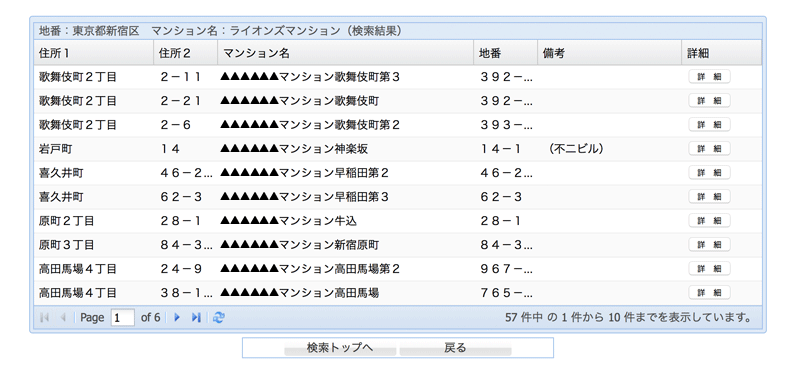Select the ２４－９ address cell

pos(186,269)
